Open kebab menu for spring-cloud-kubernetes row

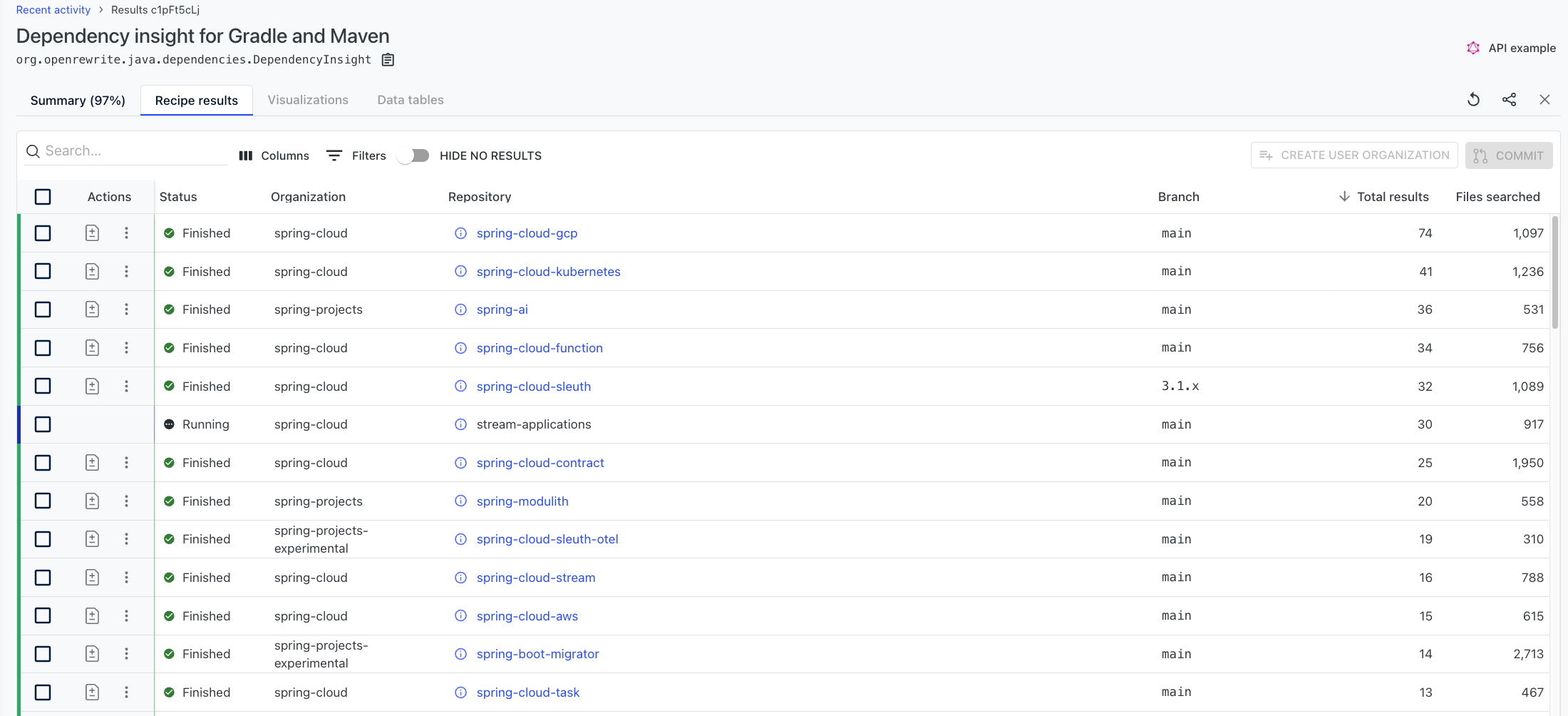[x=126, y=272]
